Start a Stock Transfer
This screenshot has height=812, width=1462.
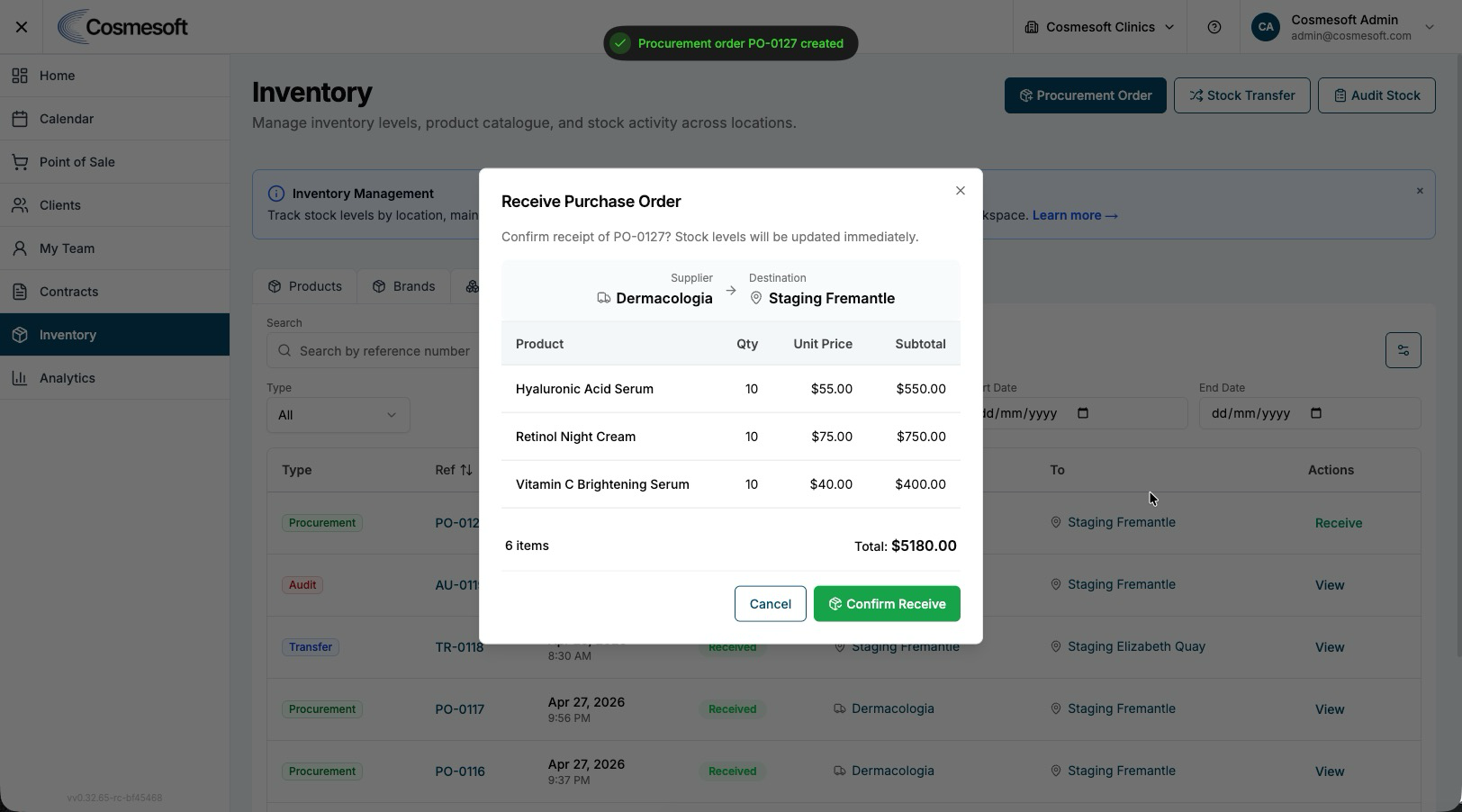click(1241, 95)
